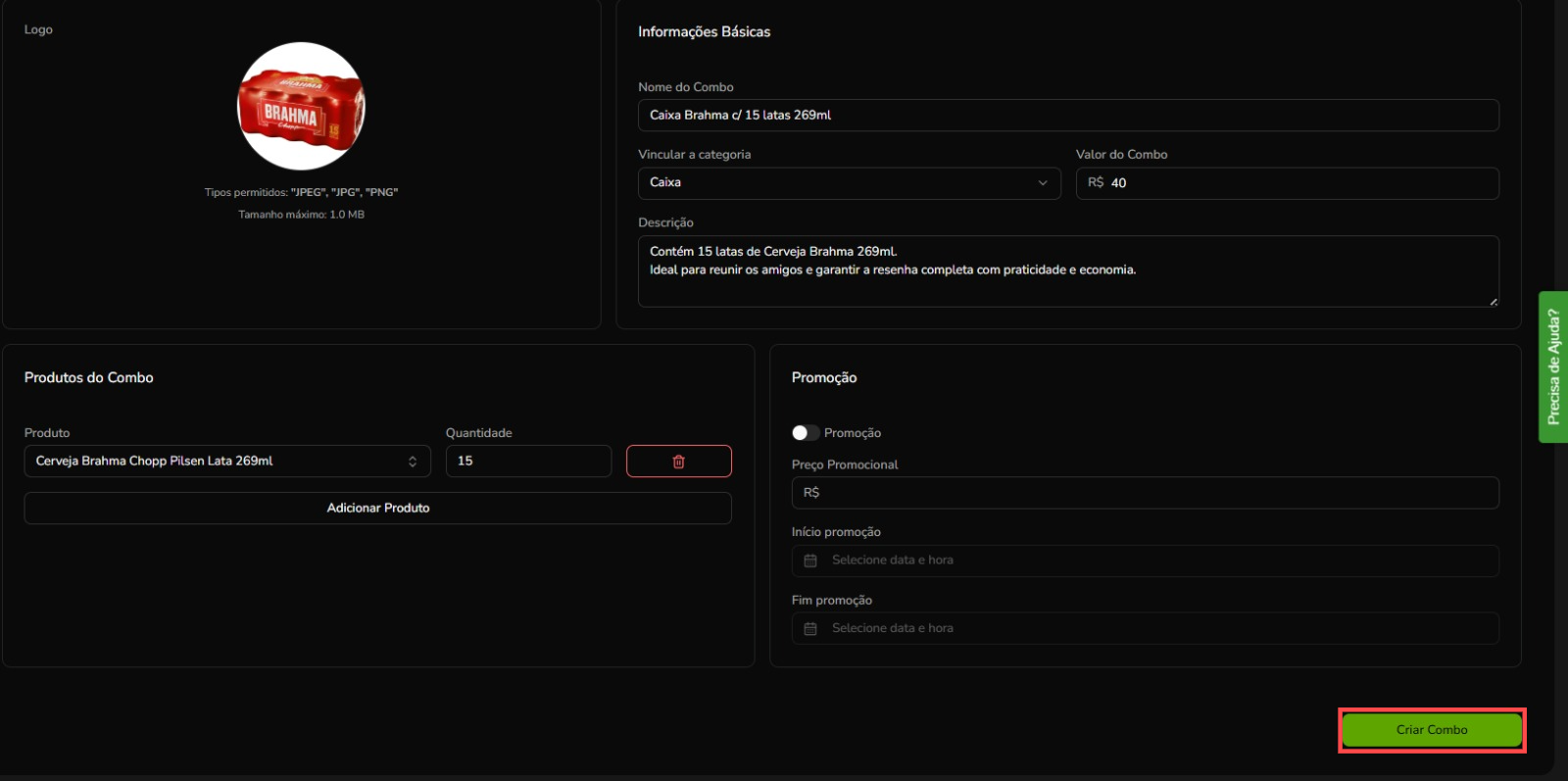Click the Adicionar Produto button
The image size is (1568, 781).
tap(378, 509)
